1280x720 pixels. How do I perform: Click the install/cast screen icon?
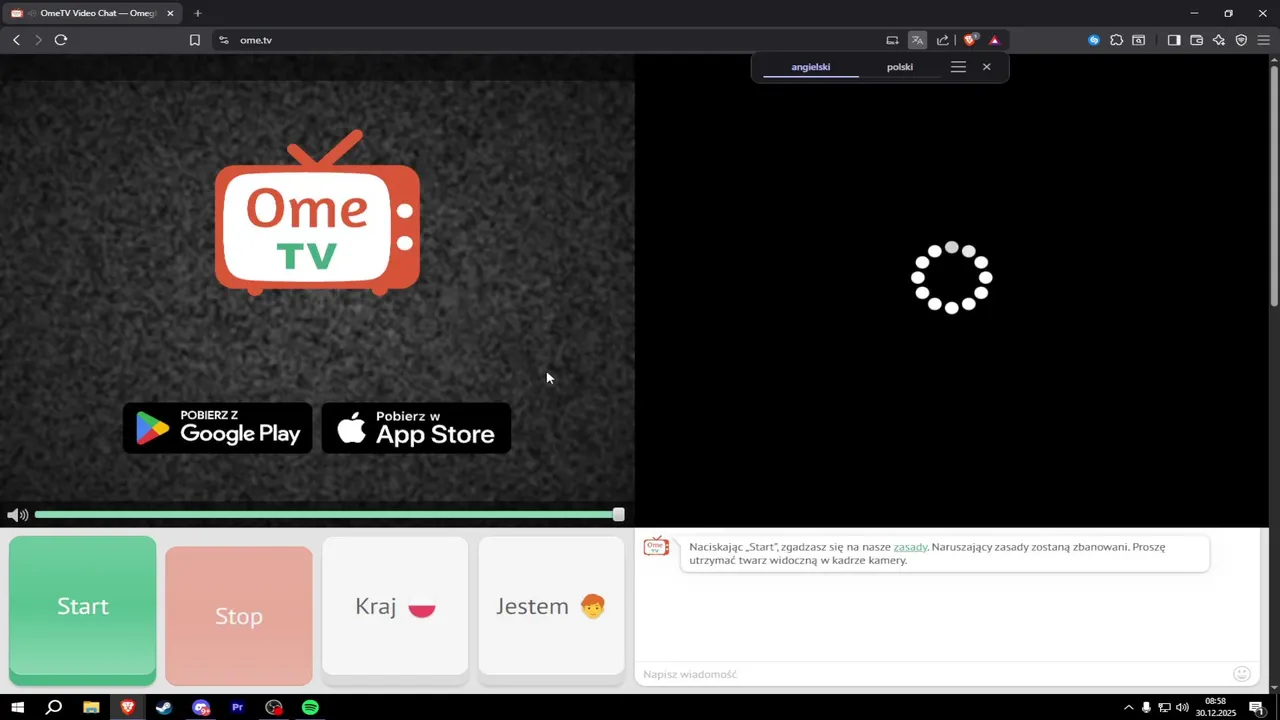tap(892, 40)
